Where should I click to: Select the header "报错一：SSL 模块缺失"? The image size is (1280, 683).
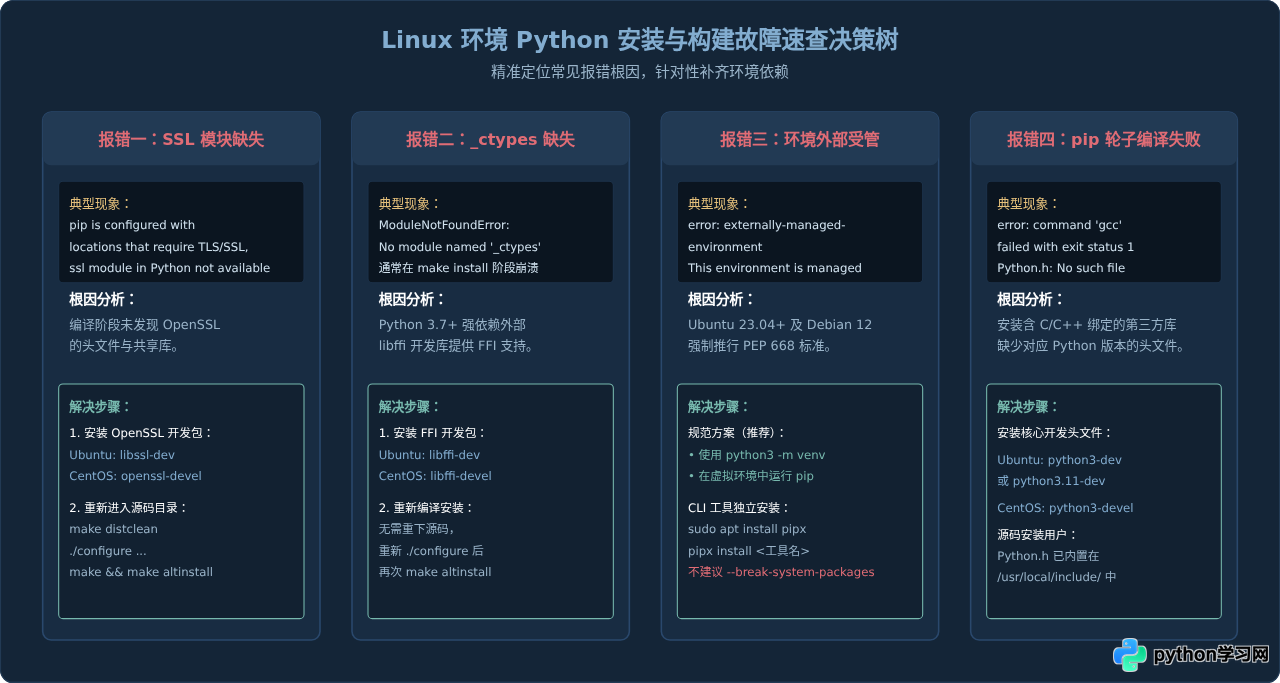point(181,139)
